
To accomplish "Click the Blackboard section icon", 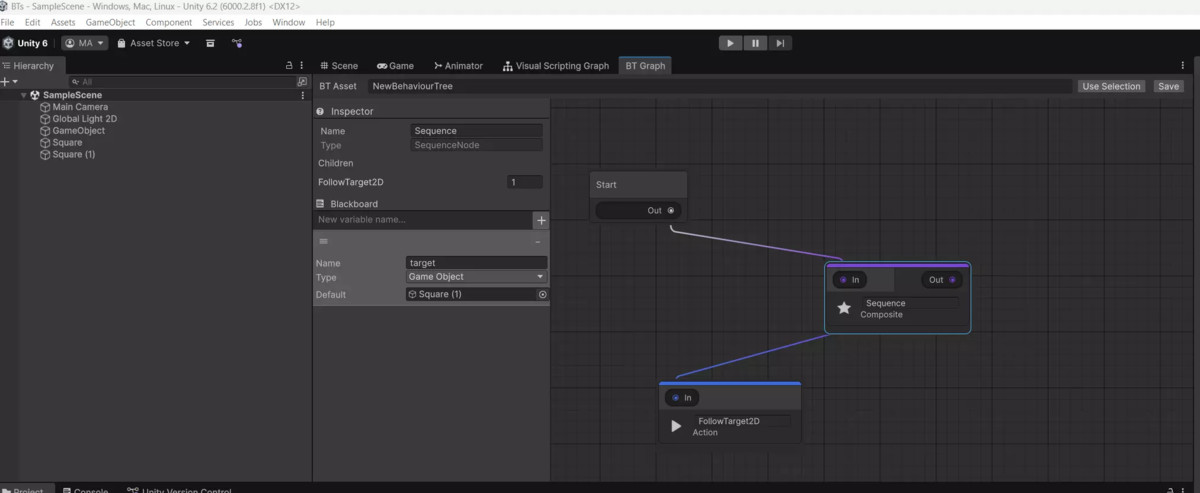I will point(320,203).
